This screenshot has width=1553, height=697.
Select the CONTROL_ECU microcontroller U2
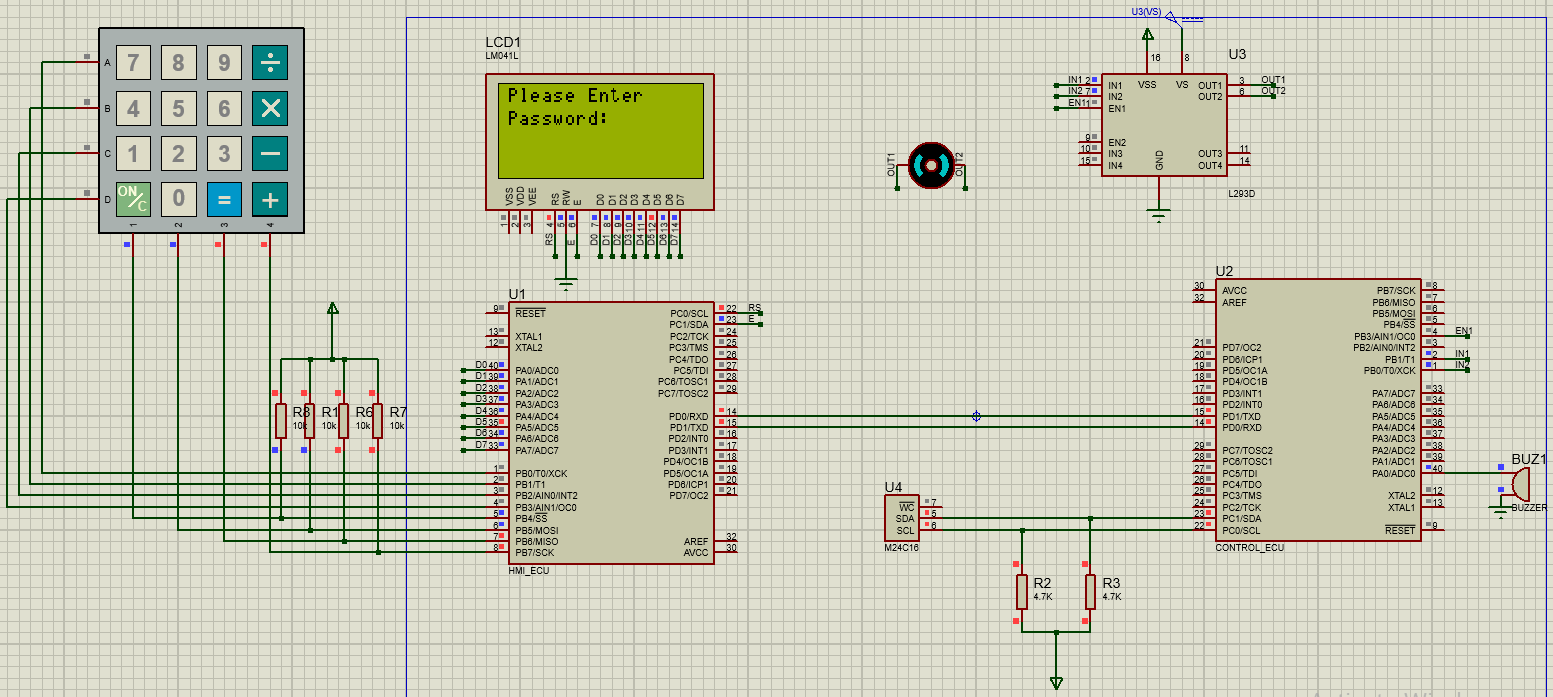point(1320,410)
